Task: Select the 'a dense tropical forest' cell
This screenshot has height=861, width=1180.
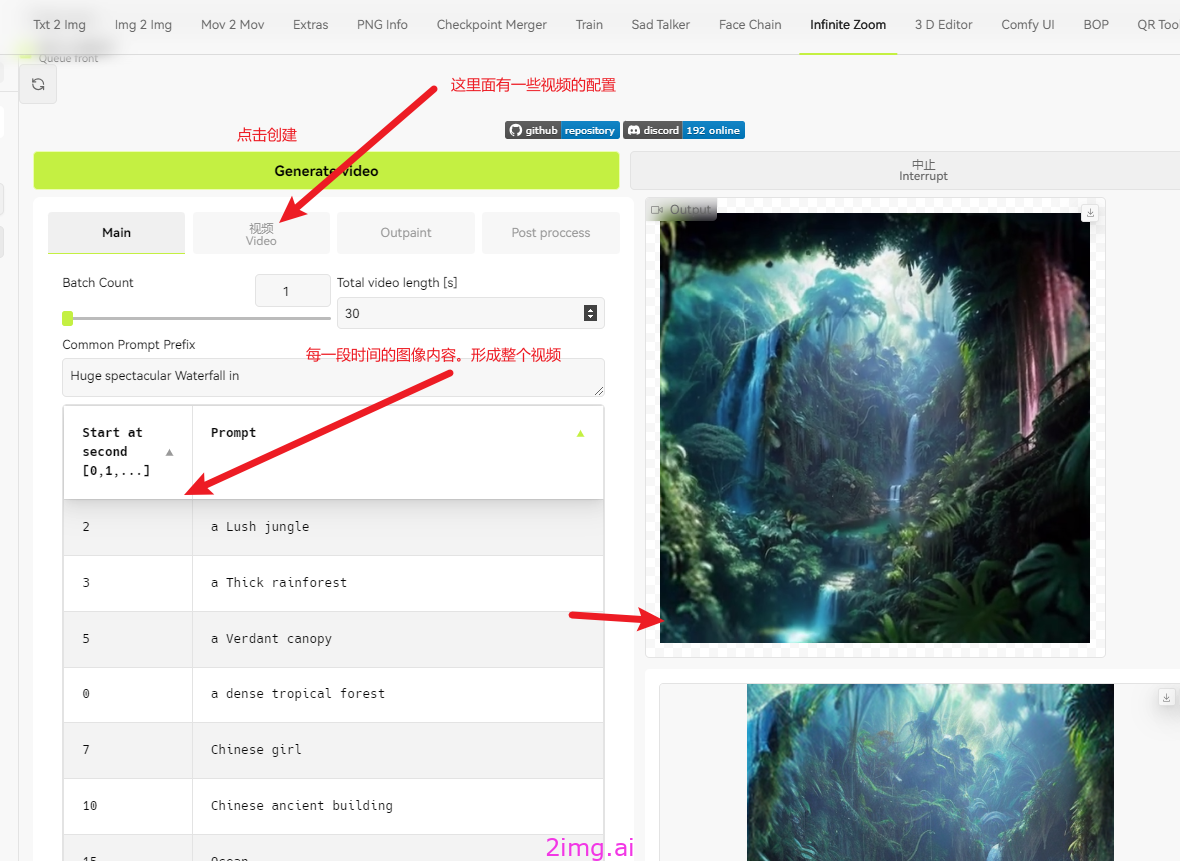Action: point(398,695)
